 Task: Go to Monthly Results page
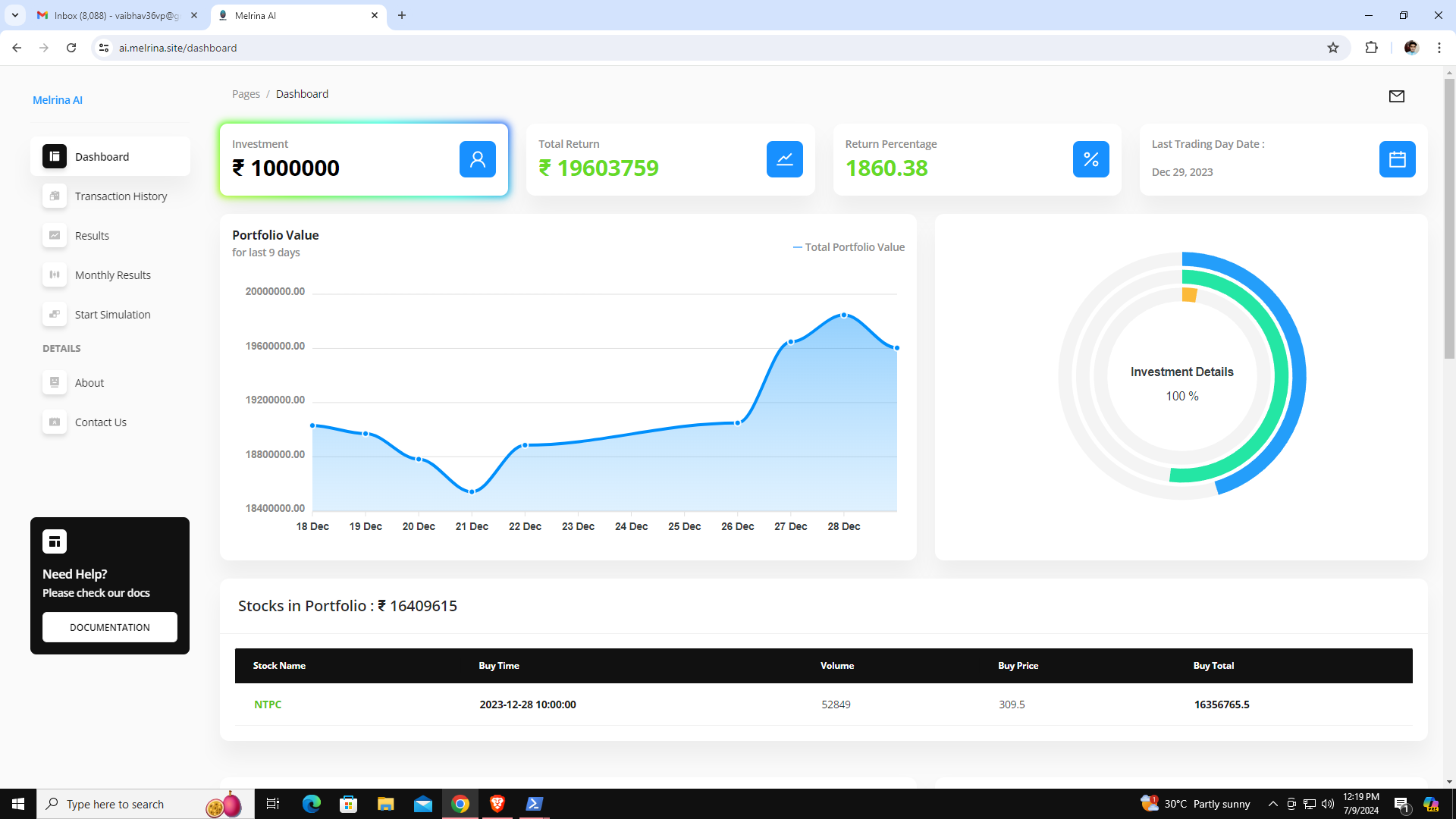(112, 275)
